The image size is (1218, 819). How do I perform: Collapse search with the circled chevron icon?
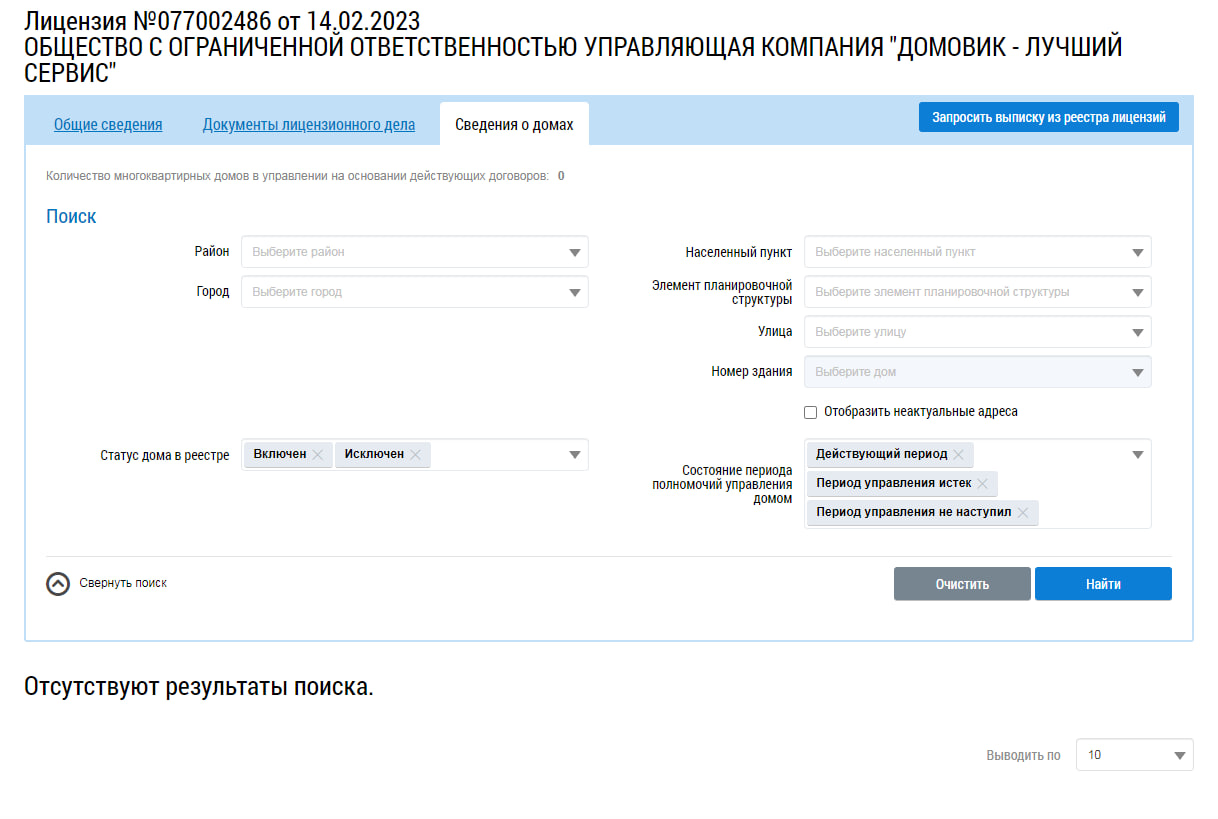pyautogui.click(x=58, y=584)
